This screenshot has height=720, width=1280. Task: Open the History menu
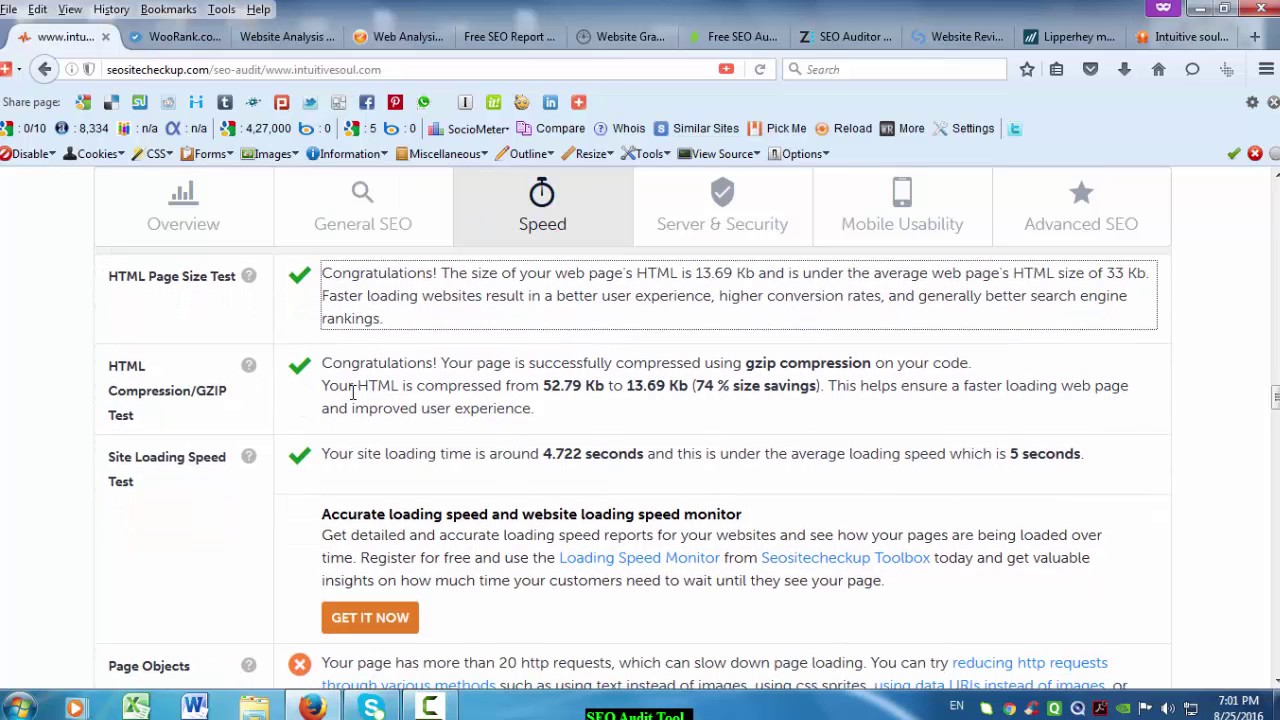pyautogui.click(x=111, y=9)
